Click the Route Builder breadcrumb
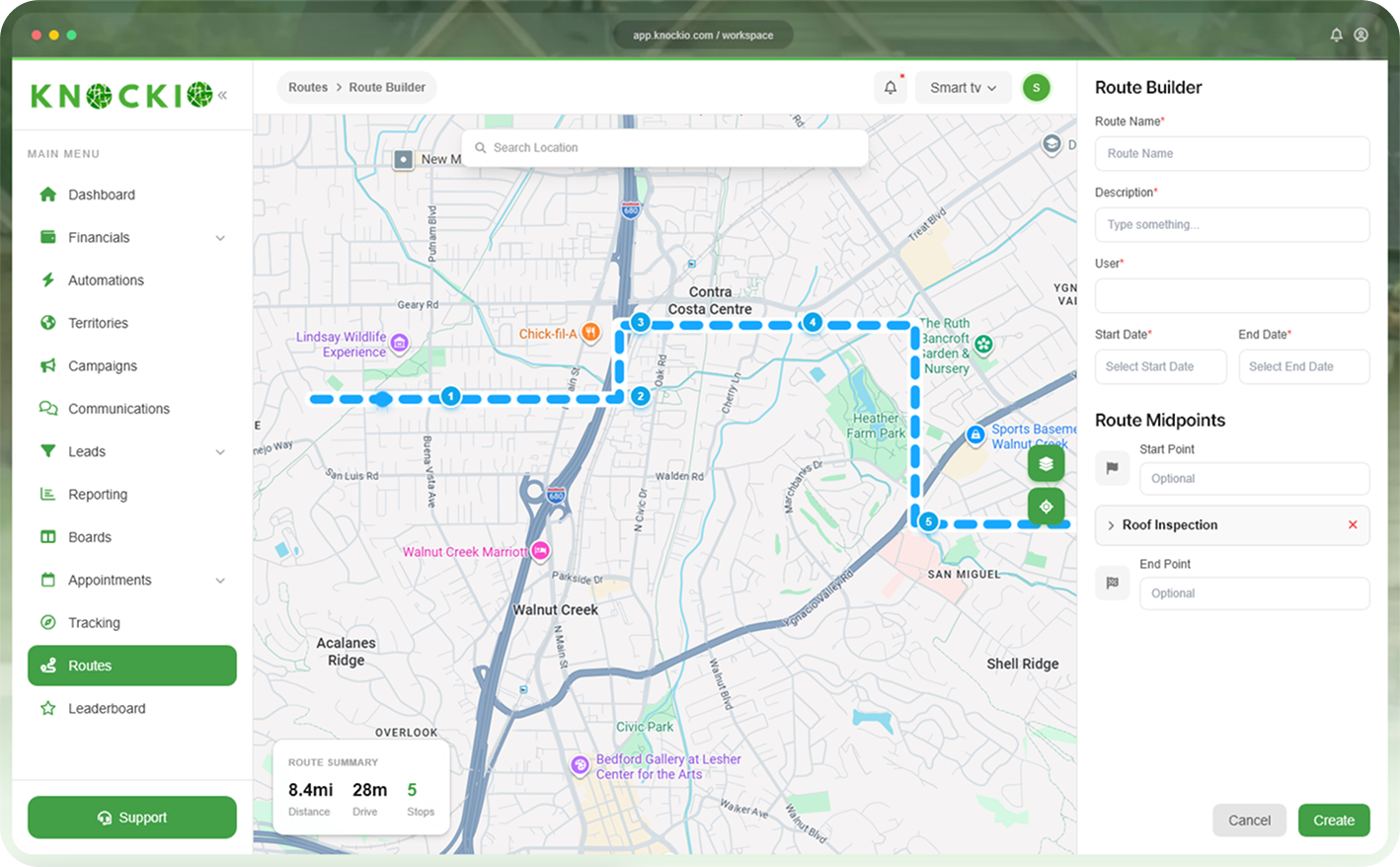The width and height of the screenshot is (1400, 867). [387, 87]
